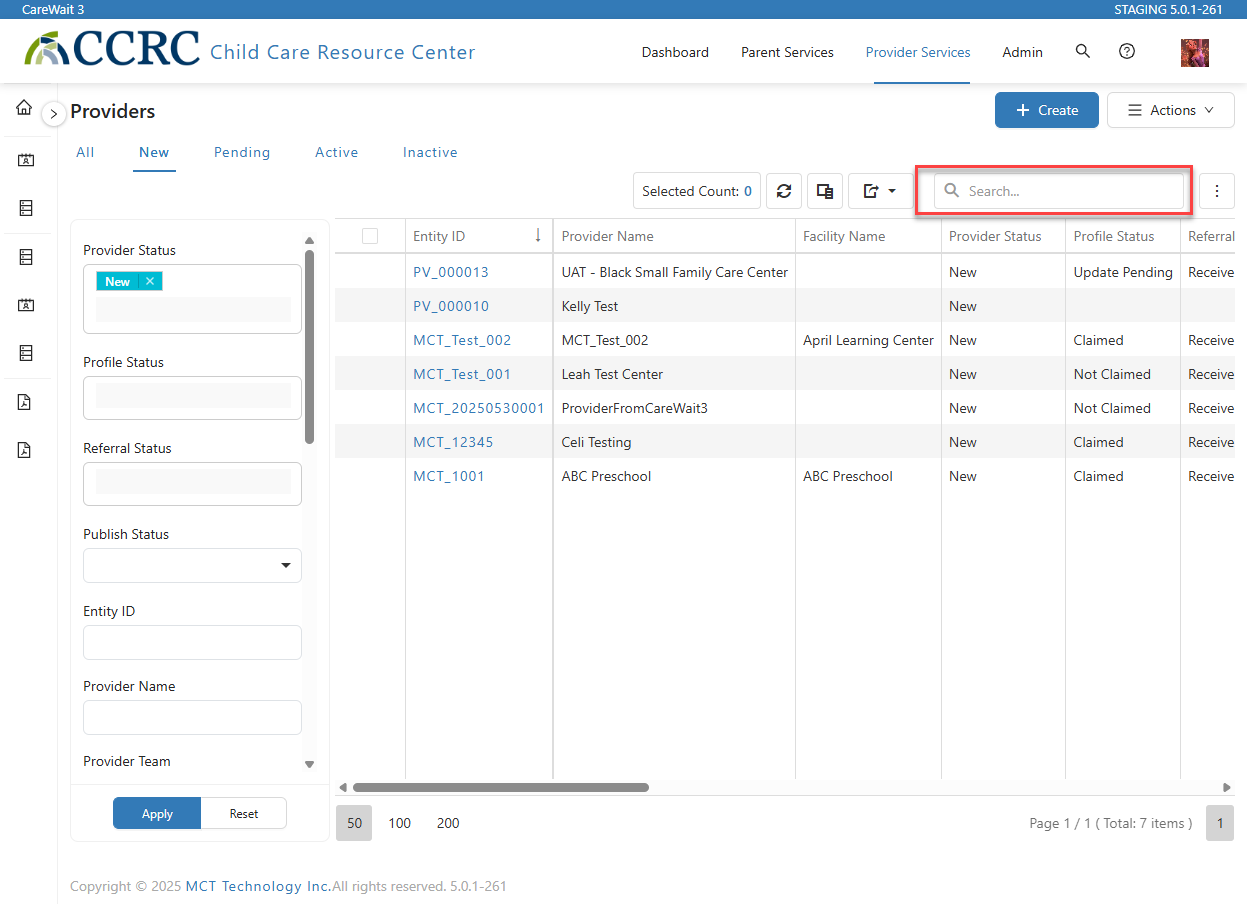Remove the New tag from Provider Status

tap(150, 281)
